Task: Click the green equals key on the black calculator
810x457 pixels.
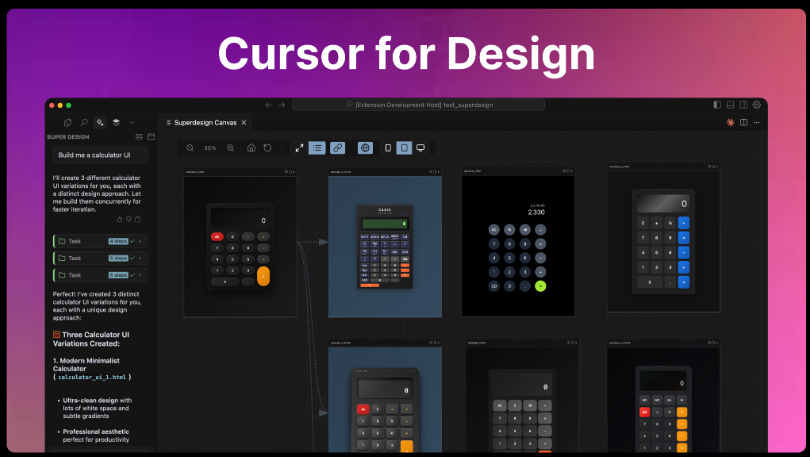Action: (x=540, y=286)
